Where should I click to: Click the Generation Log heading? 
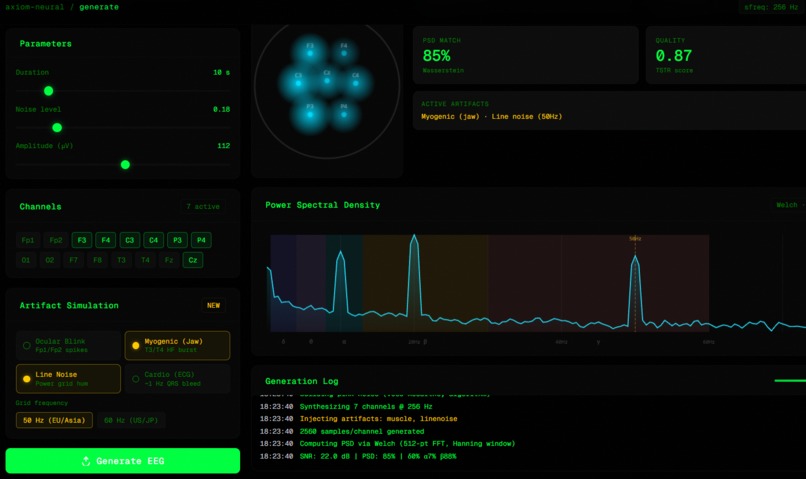(x=302, y=381)
